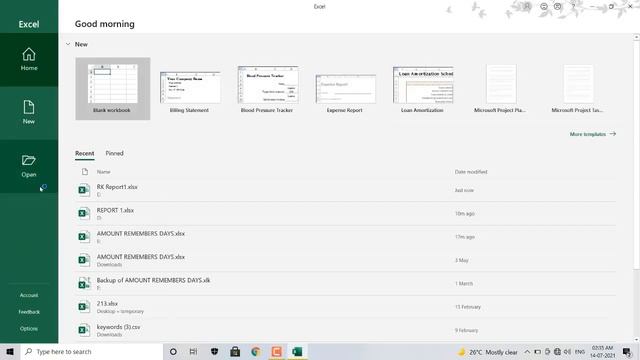The image size is (640, 360).
Task: Open keywords (3).csv file
Action: click(x=345, y=330)
